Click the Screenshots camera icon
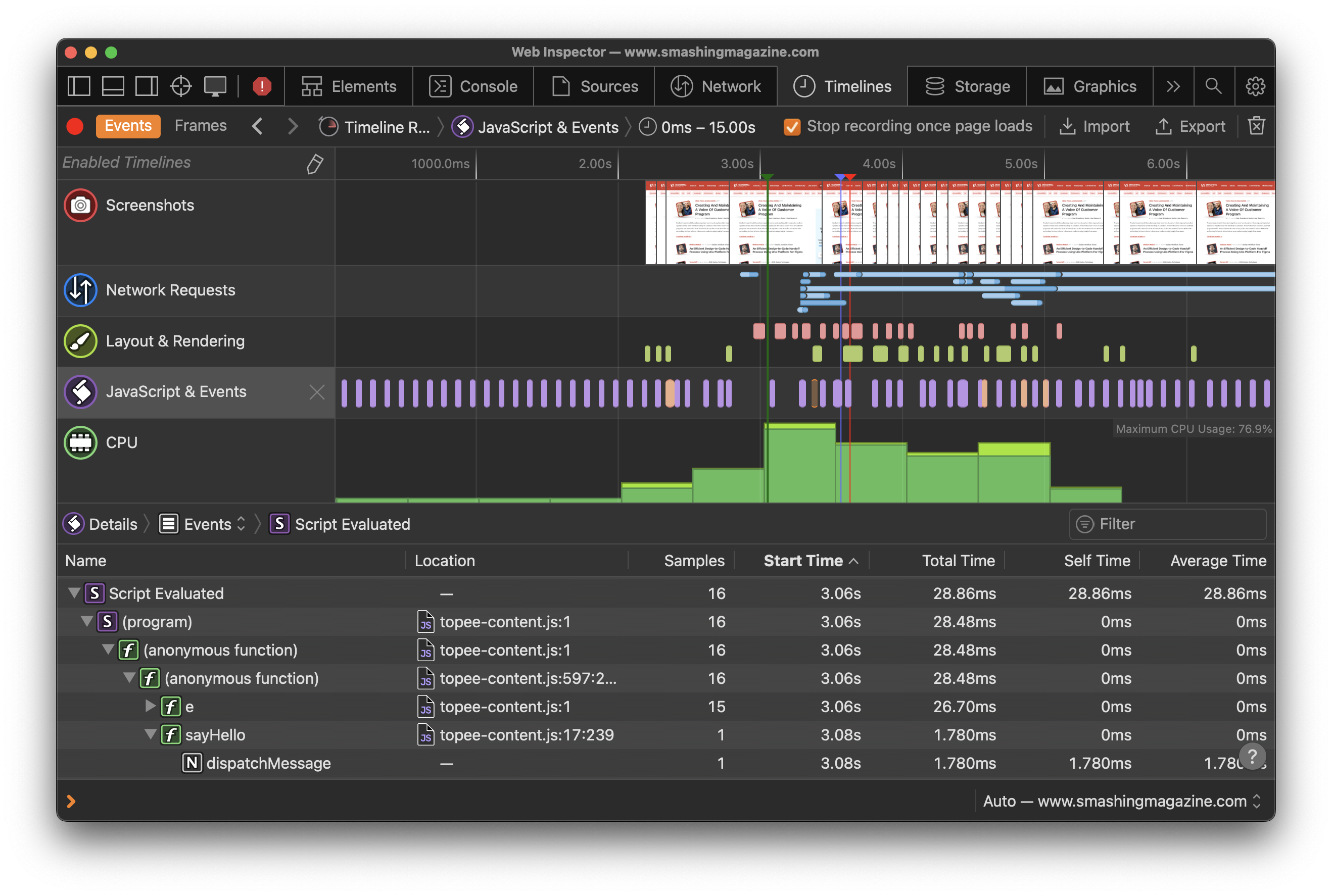 pos(81,205)
